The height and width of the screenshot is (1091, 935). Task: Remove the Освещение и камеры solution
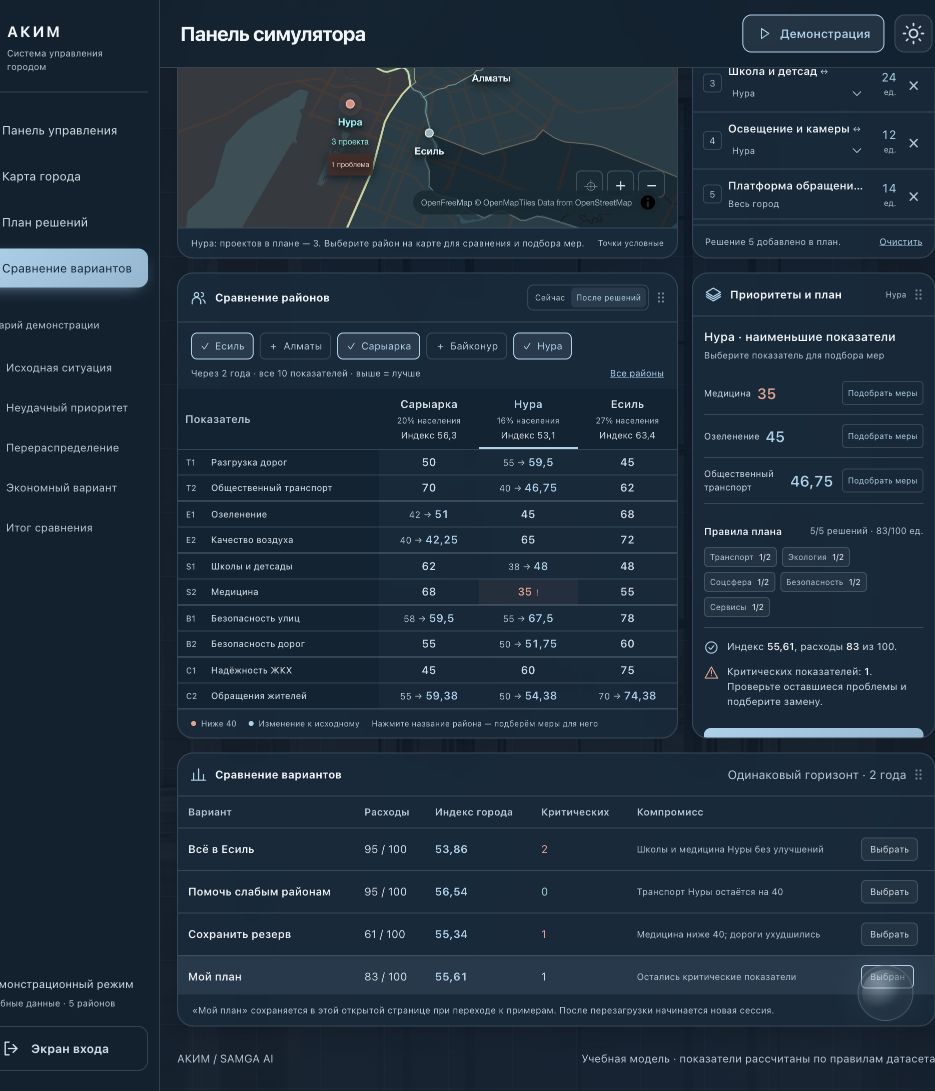913,143
